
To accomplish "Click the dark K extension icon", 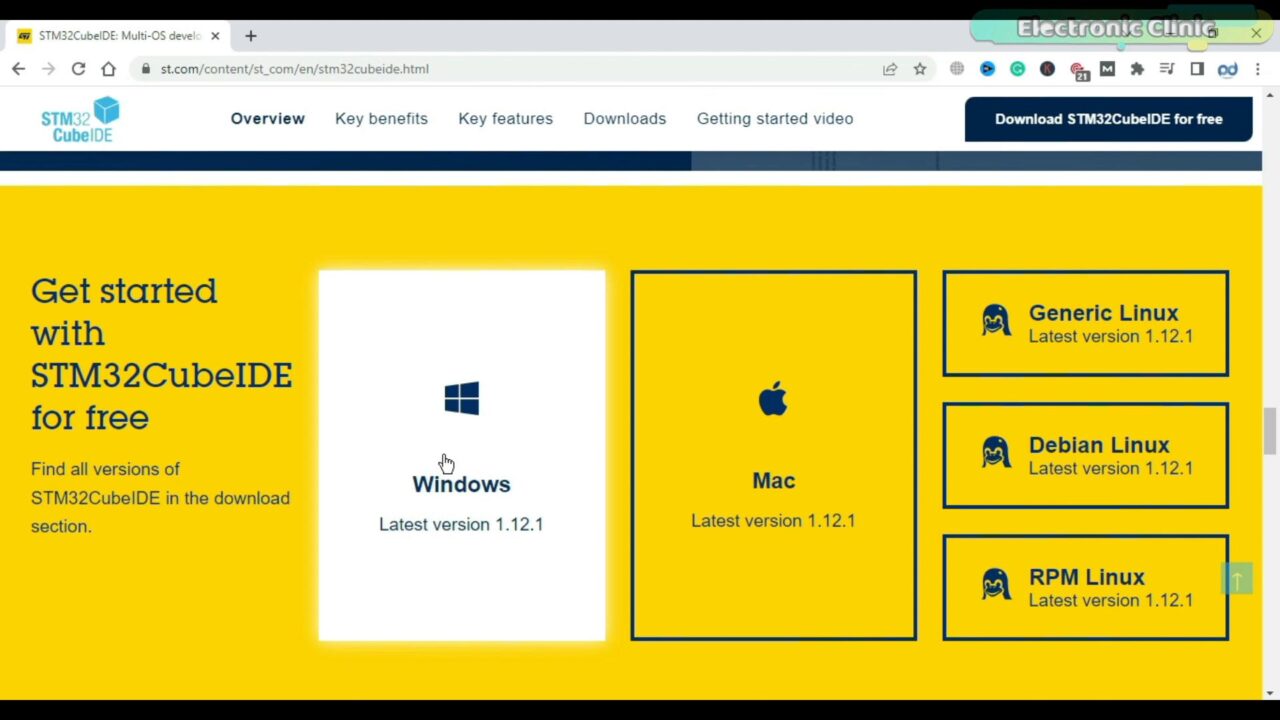I will (1047, 69).
